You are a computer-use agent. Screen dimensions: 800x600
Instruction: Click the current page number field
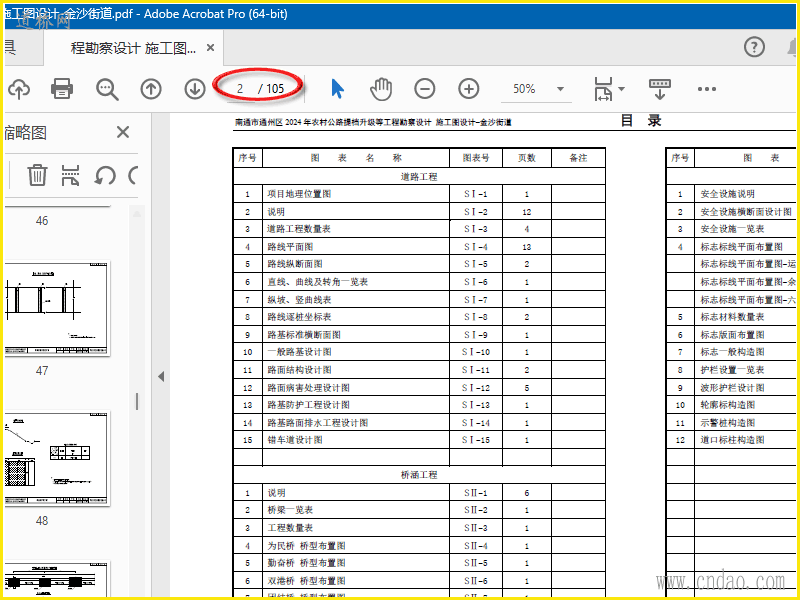coord(240,89)
